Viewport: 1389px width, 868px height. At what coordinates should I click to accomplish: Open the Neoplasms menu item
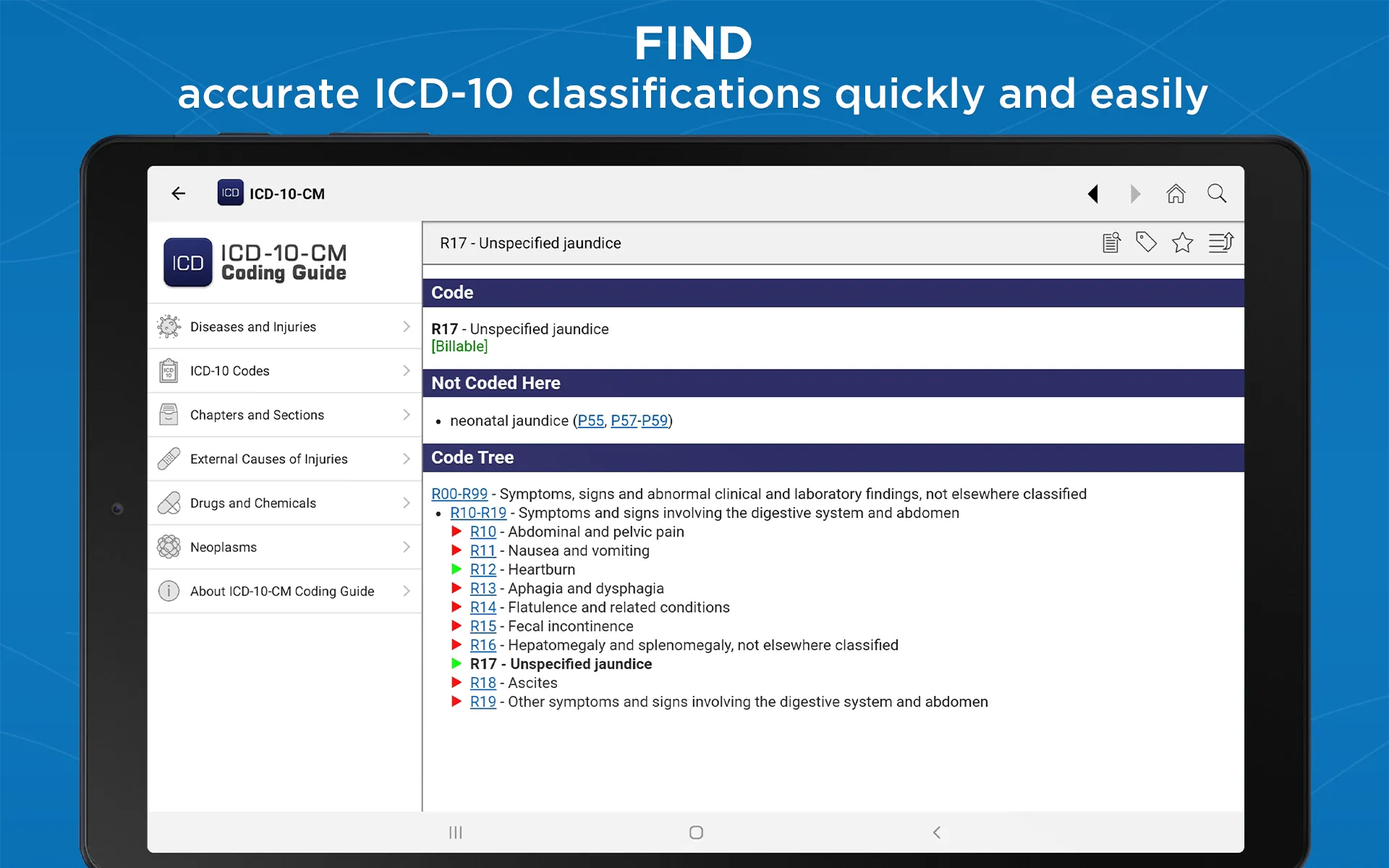[x=286, y=547]
